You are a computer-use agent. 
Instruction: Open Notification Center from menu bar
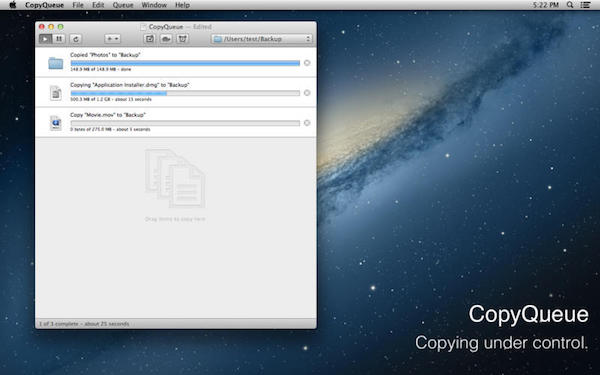pyautogui.click(x=585, y=5)
